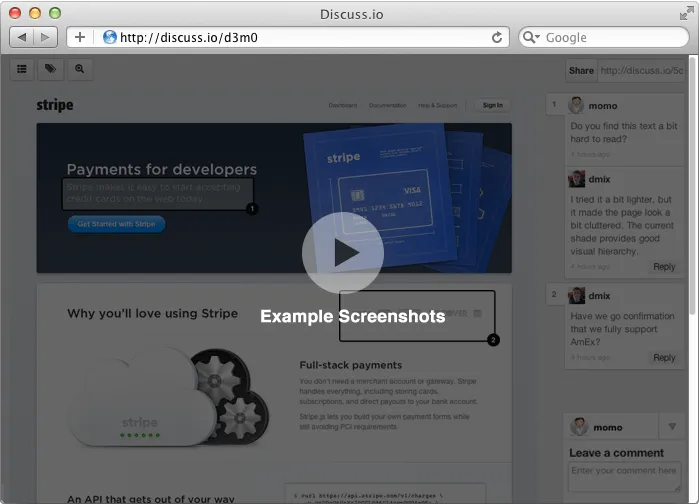Open the Documentation nav link

(388, 105)
